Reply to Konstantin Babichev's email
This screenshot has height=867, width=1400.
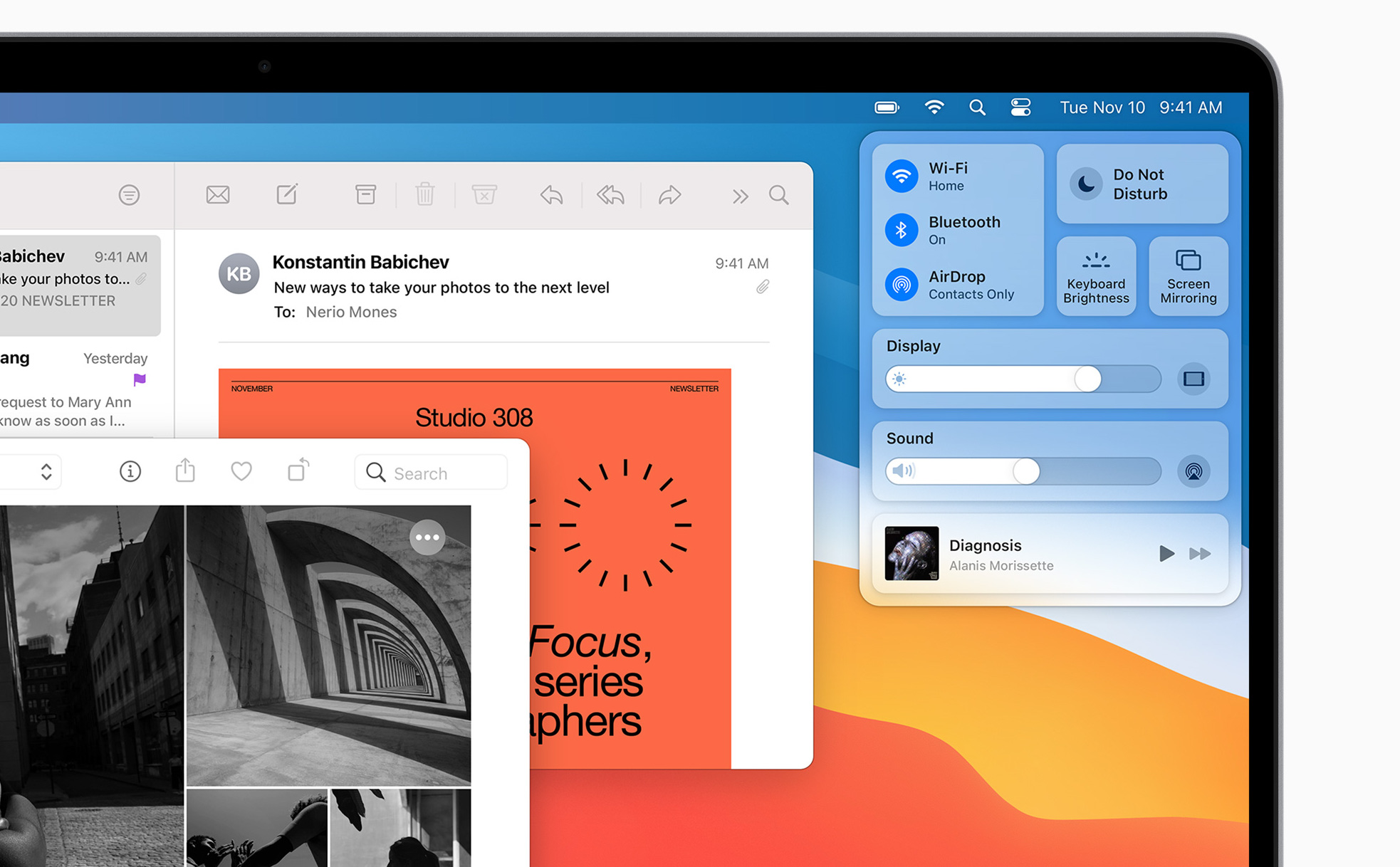pos(551,194)
